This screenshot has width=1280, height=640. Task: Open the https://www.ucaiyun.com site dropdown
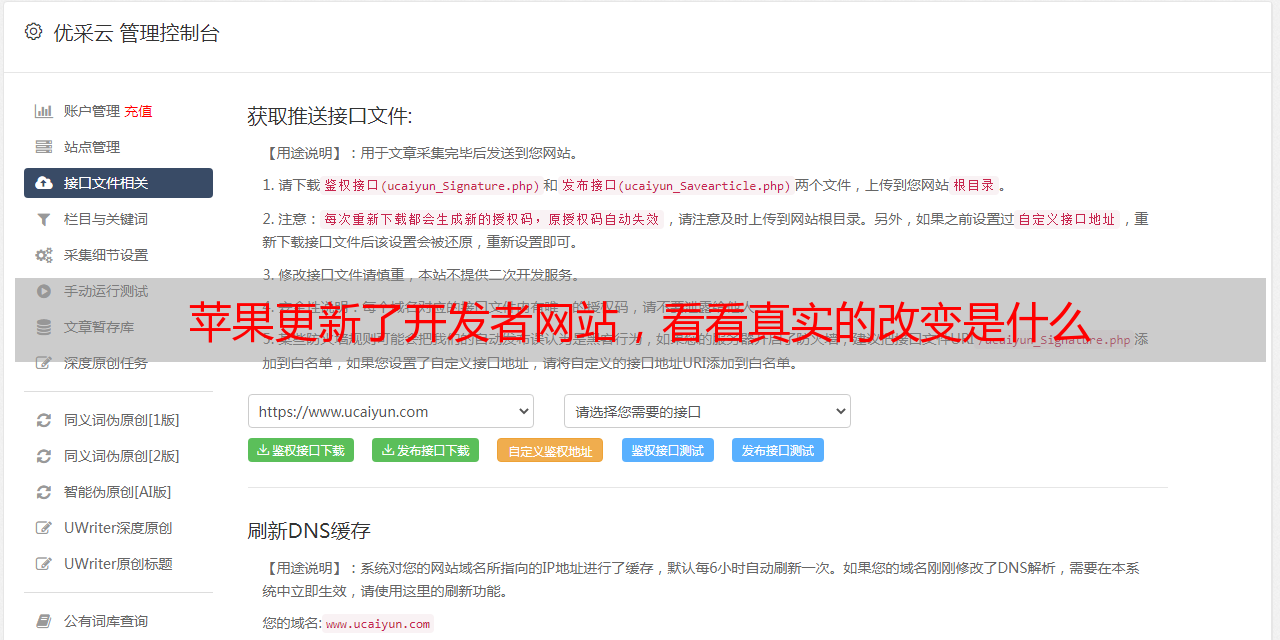coord(391,411)
